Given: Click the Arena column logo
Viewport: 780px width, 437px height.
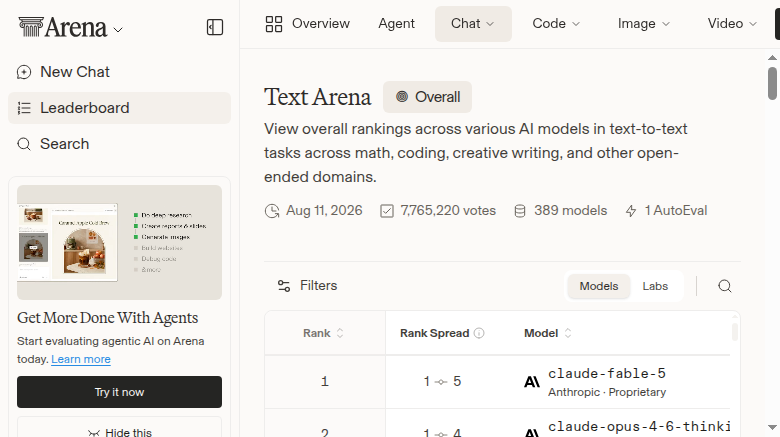Looking at the screenshot, I should [x=31, y=27].
